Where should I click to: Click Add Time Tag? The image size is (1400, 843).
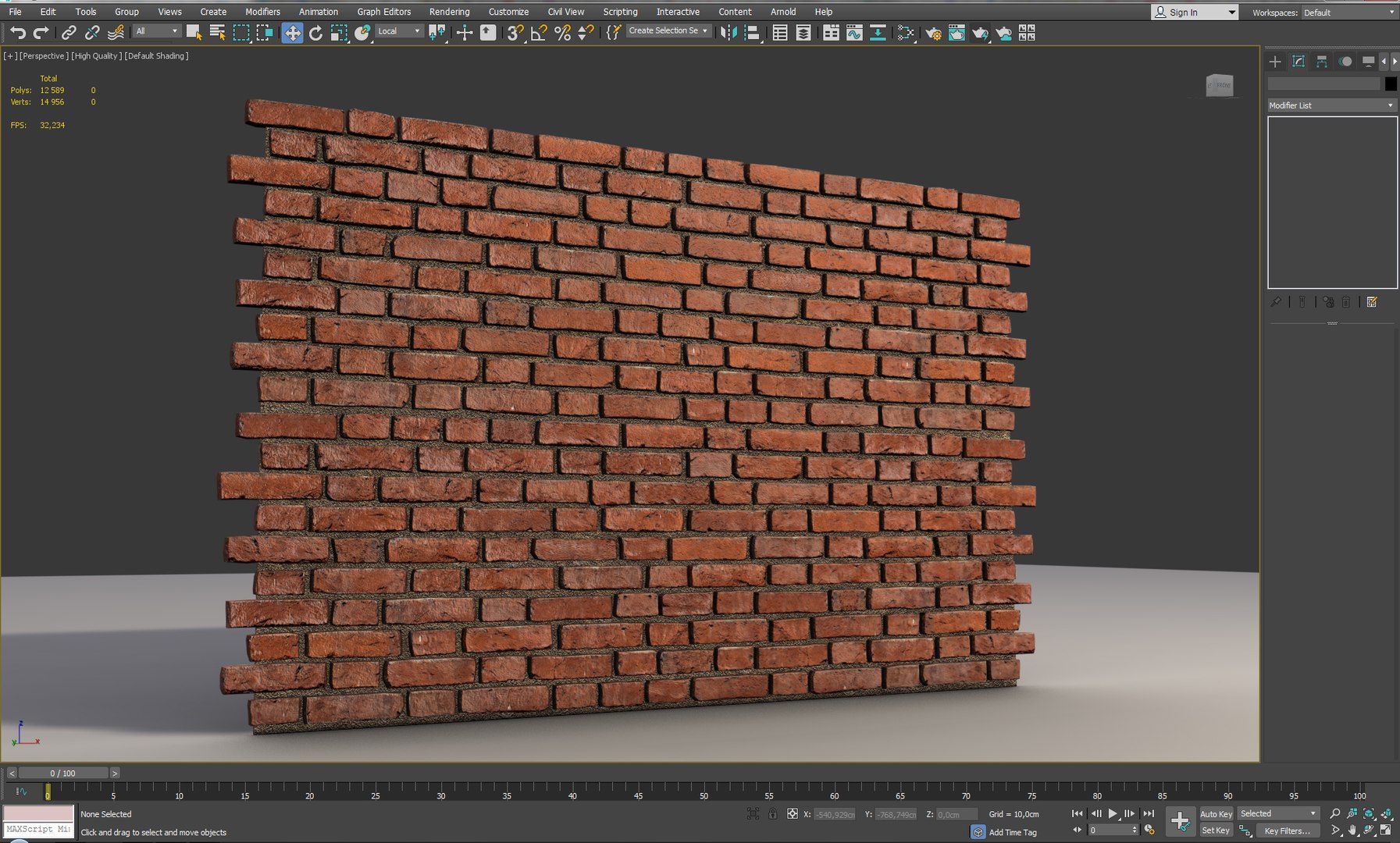(x=1013, y=832)
